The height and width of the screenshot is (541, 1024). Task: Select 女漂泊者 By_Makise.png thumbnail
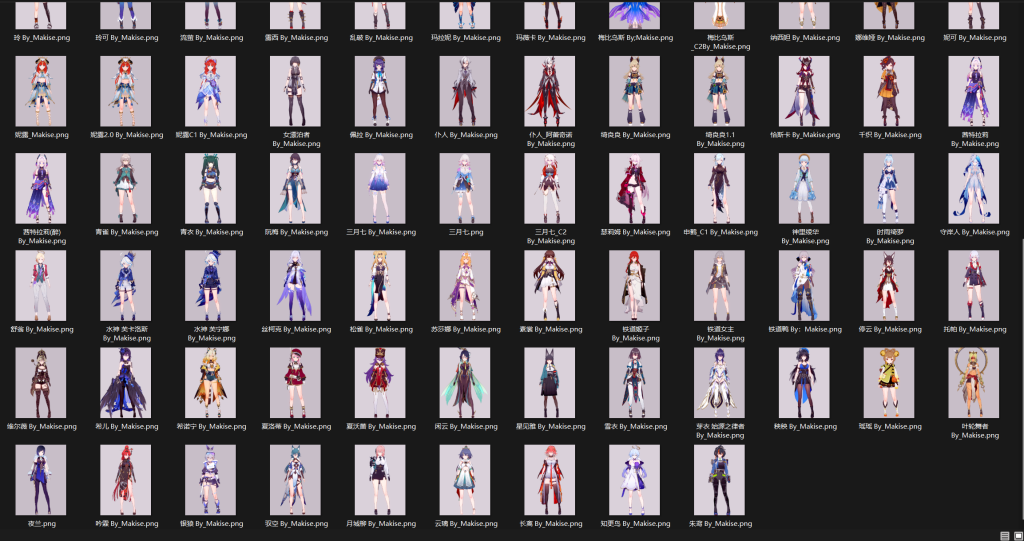click(295, 90)
